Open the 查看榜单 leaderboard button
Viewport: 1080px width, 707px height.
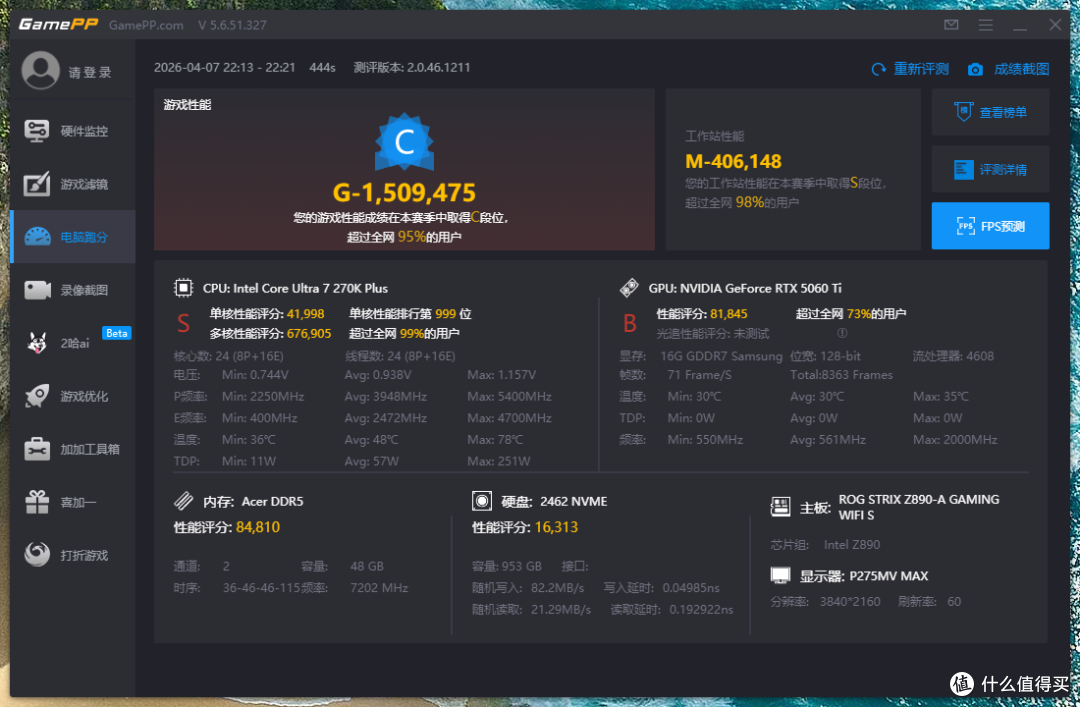coord(990,112)
